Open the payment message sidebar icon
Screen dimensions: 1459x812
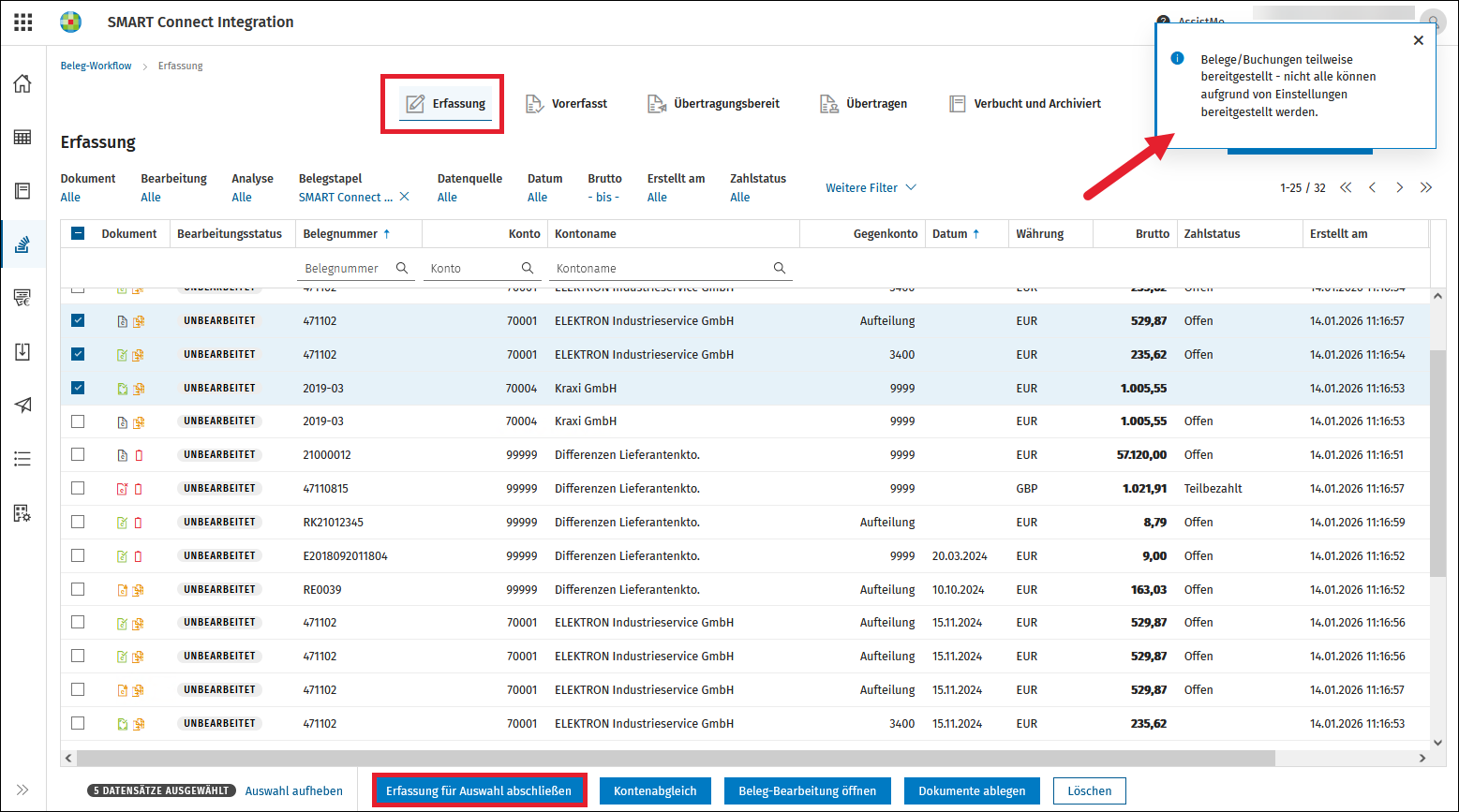(x=22, y=298)
